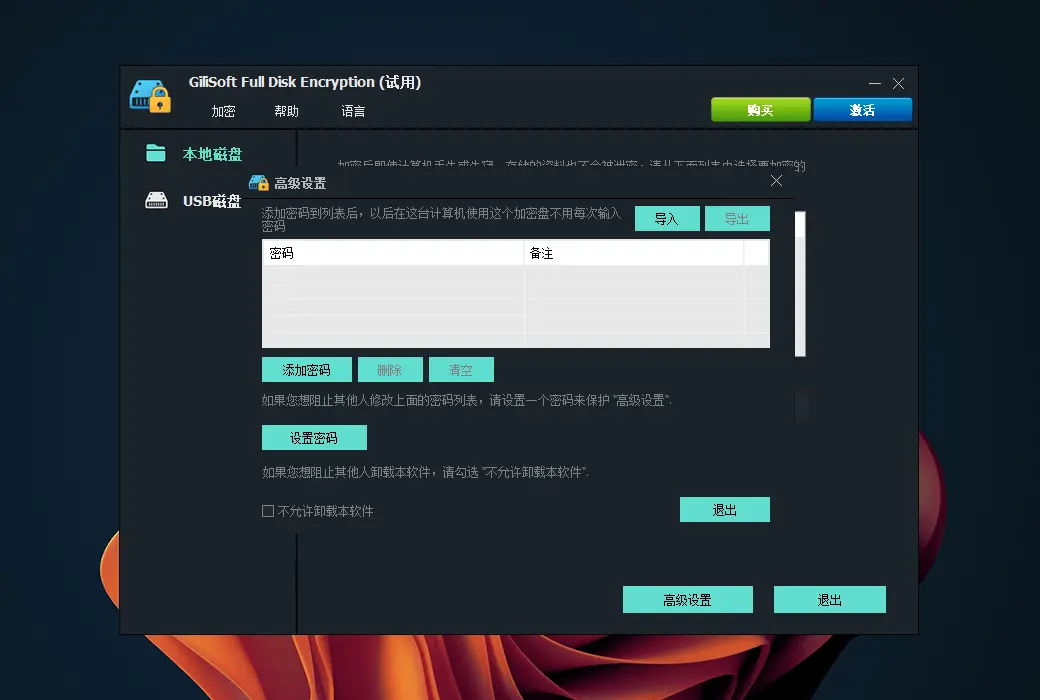This screenshot has height=700, width=1040.
Task: Click the bottom 高级设置 button
Action: 688,600
